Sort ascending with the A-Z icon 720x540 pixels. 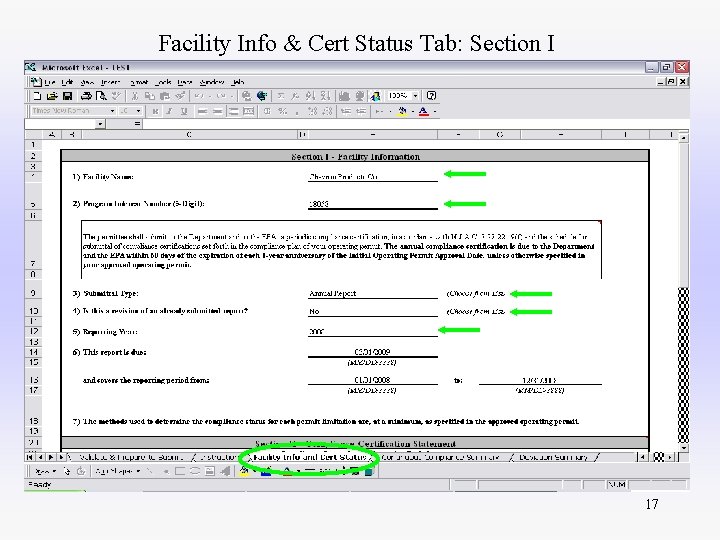[x=310, y=96]
